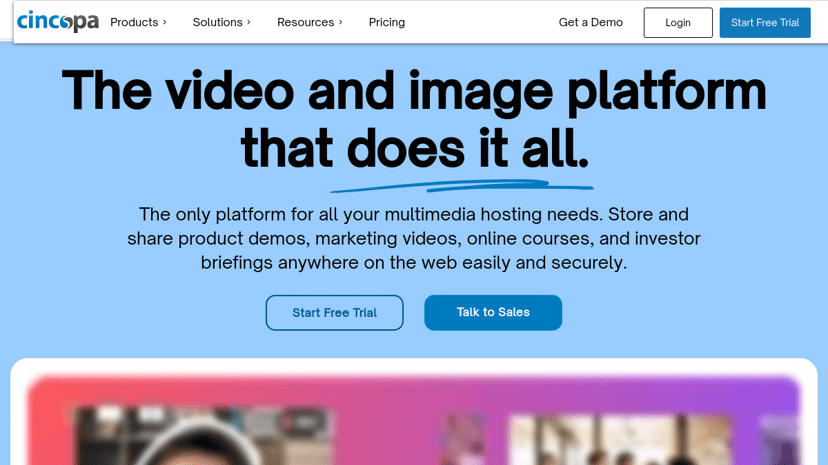Click the Login button
The height and width of the screenshot is (465, 828).
(x=678, y=23)
